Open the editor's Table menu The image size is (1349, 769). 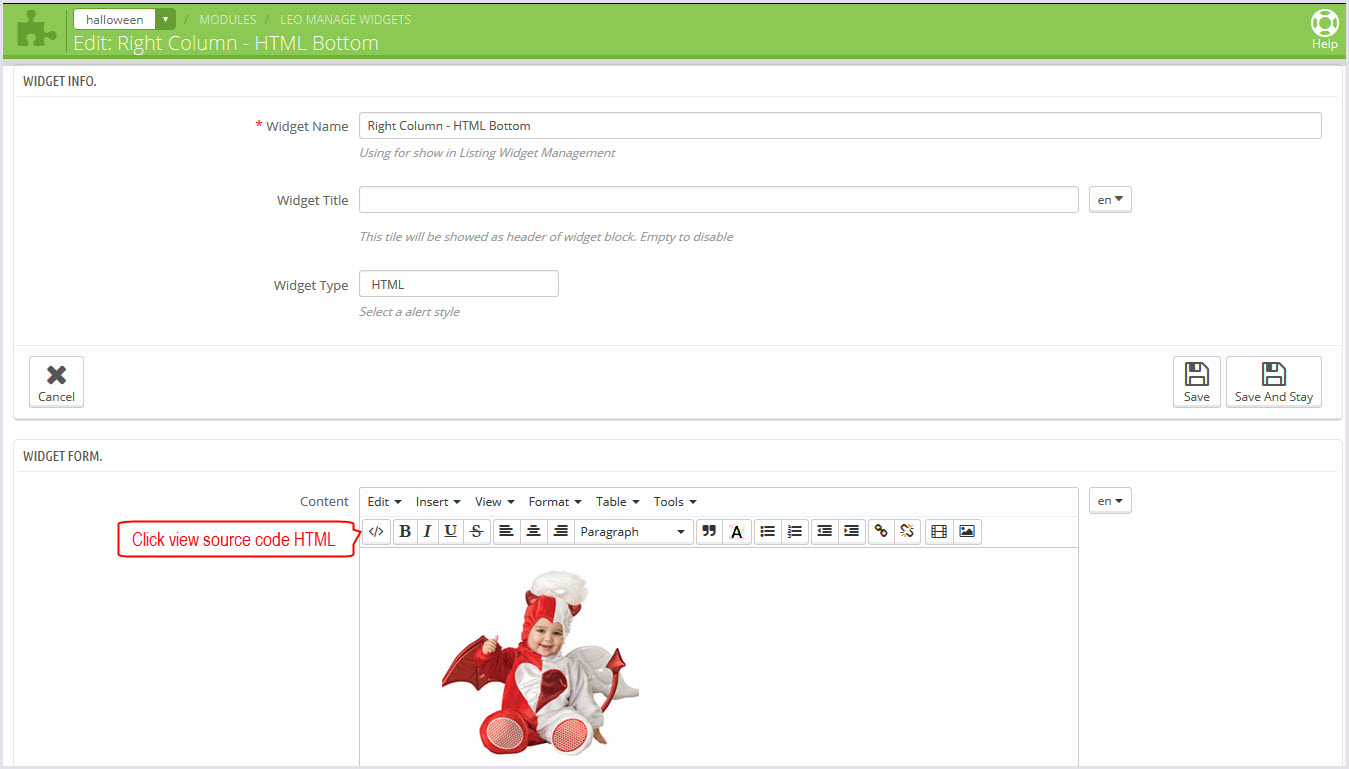[x=617, y=502]
